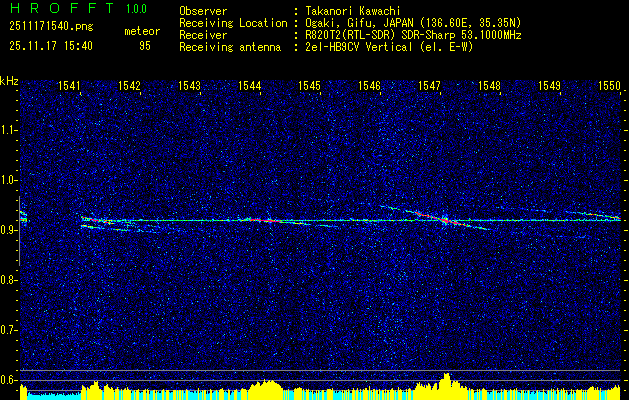Click frequency label 0.6 kHz
Image resolution: width=629 pixels, height=400 pixels.
coord(8,380)
